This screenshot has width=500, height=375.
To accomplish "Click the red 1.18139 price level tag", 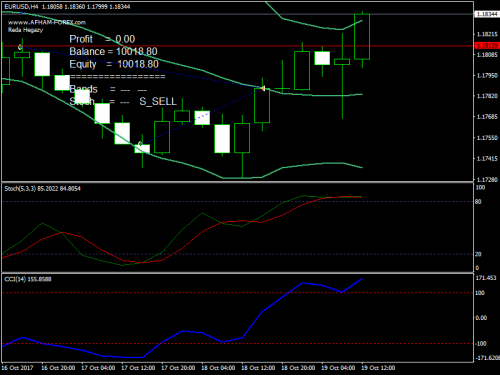I will (x=487, y=46).
